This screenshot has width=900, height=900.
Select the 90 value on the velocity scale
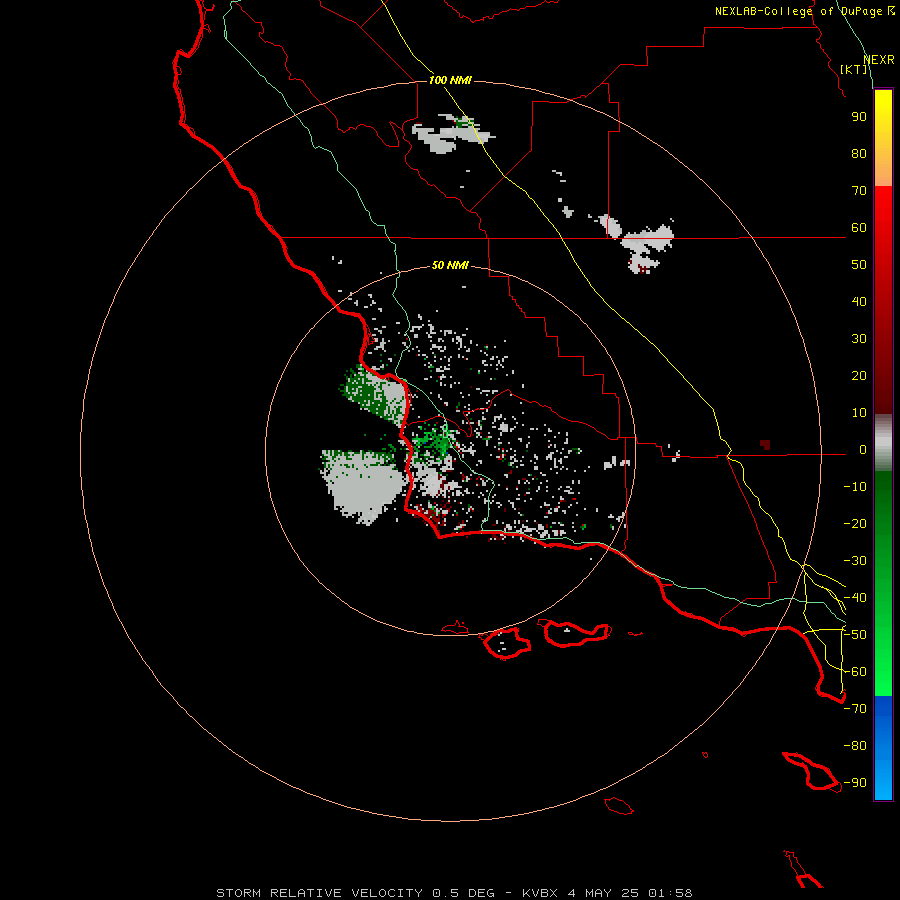click(859, 117)
